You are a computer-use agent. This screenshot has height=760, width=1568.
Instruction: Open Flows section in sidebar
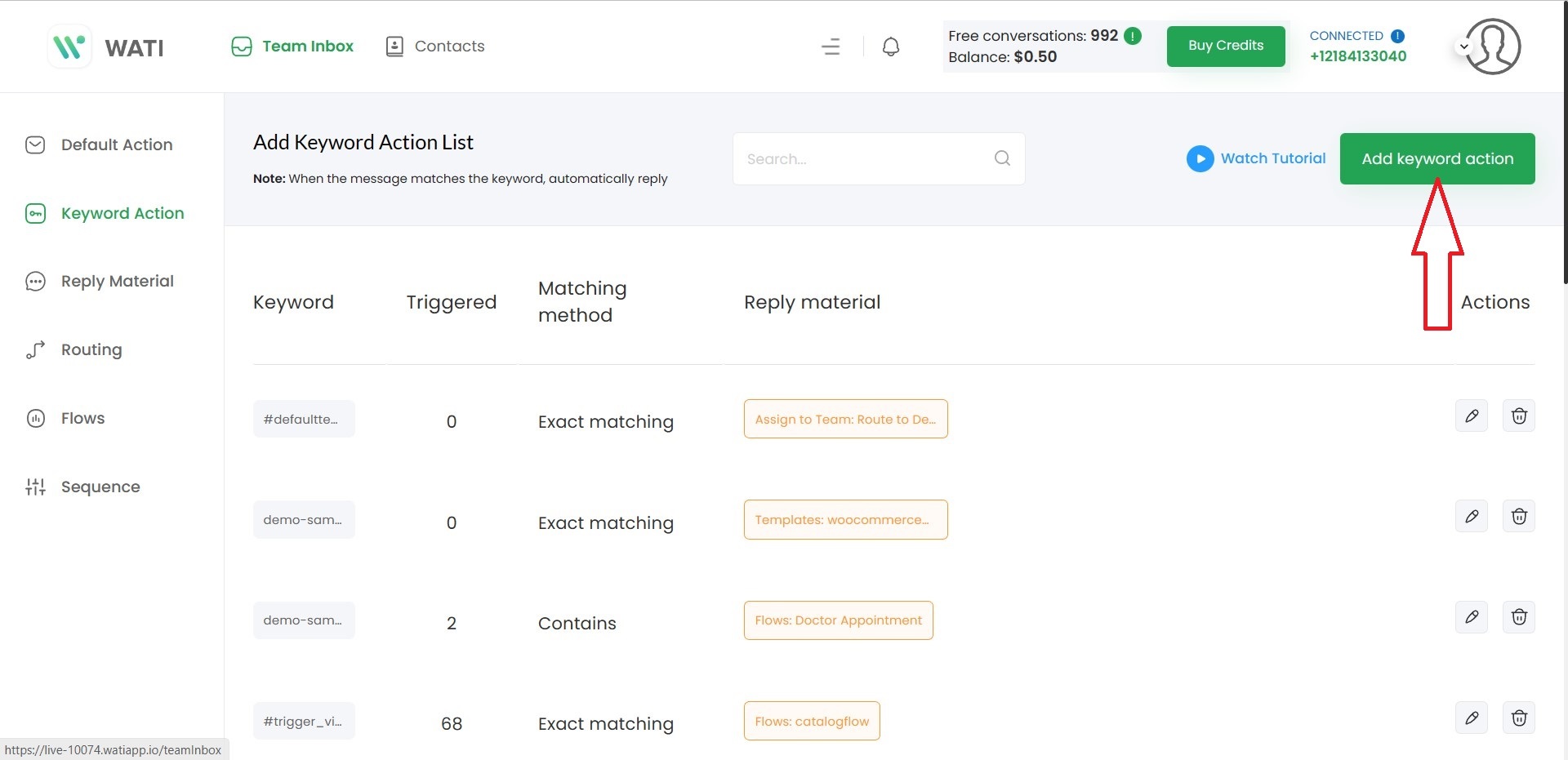82,419
